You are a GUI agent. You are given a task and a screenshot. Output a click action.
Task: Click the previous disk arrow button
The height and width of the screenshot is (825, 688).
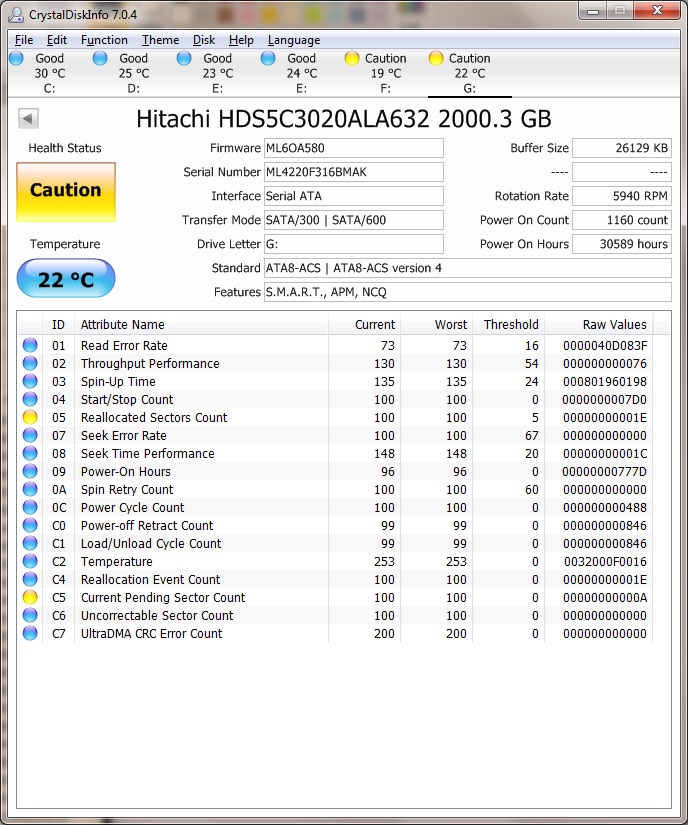click(28, 118)
